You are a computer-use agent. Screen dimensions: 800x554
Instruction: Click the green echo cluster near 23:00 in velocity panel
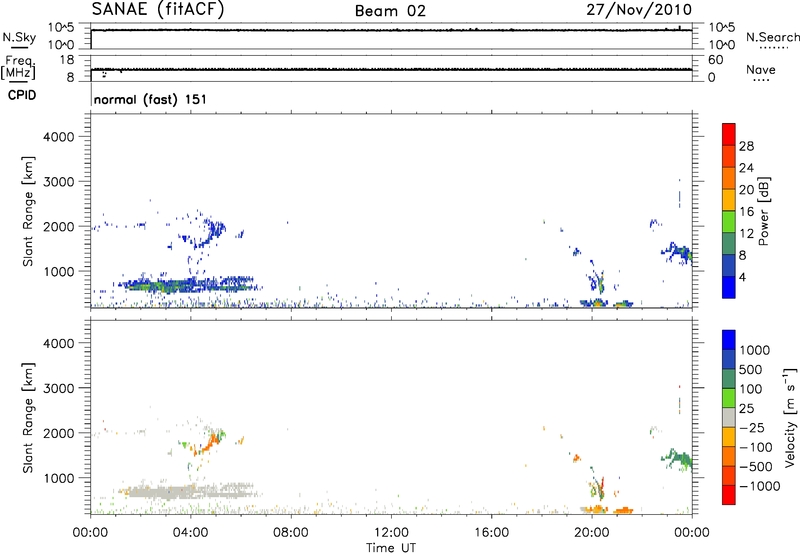pyautogui.click(x=678, y=459)
